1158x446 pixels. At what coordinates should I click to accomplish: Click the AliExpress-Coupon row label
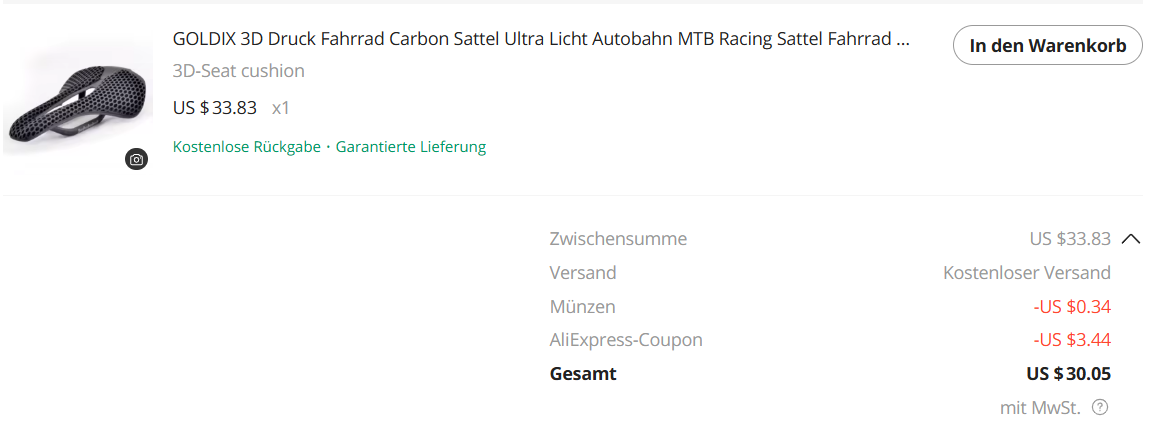(626, 340)
